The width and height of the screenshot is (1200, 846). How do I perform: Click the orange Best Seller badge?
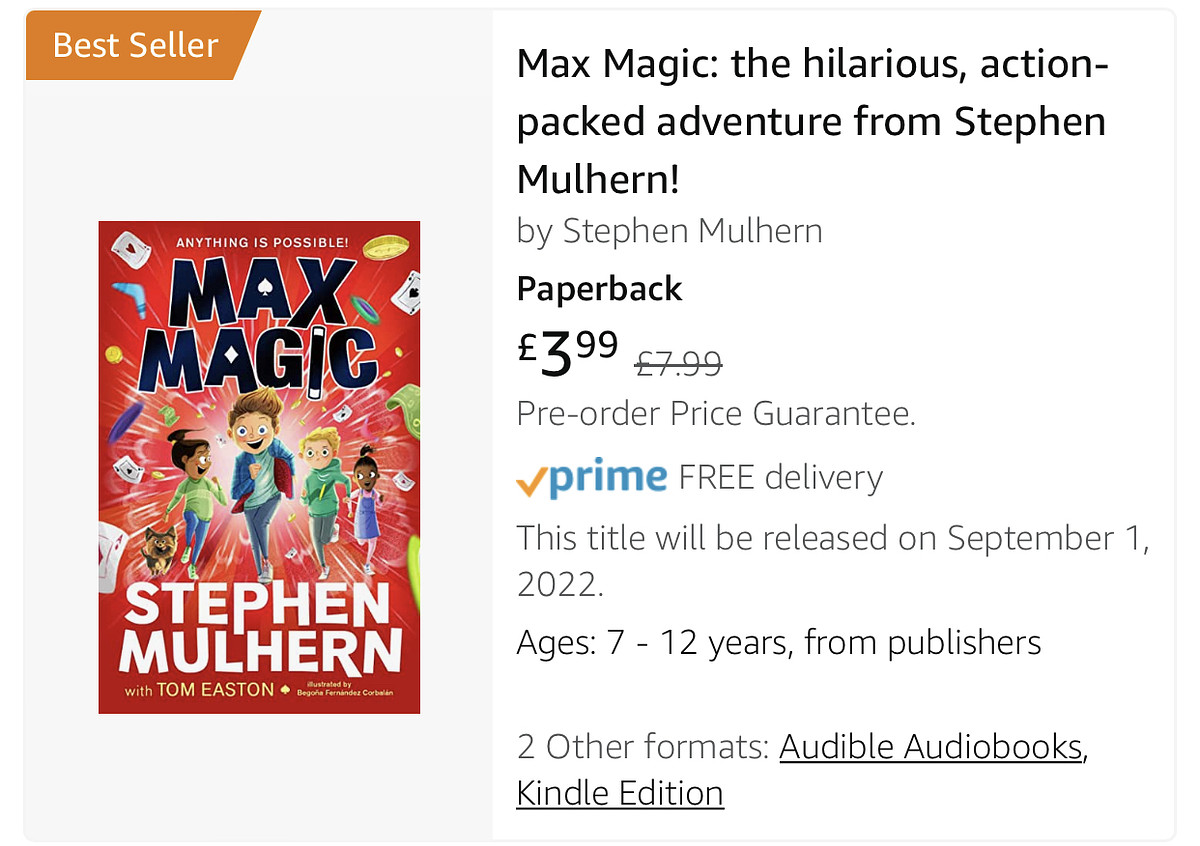tap(136, 45)
